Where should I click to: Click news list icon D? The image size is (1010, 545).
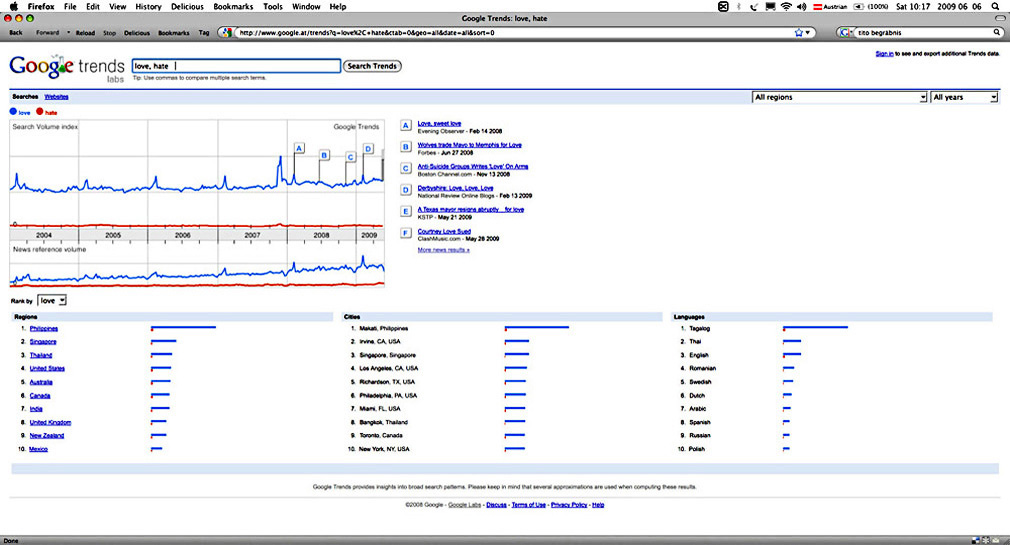(406, 190)
